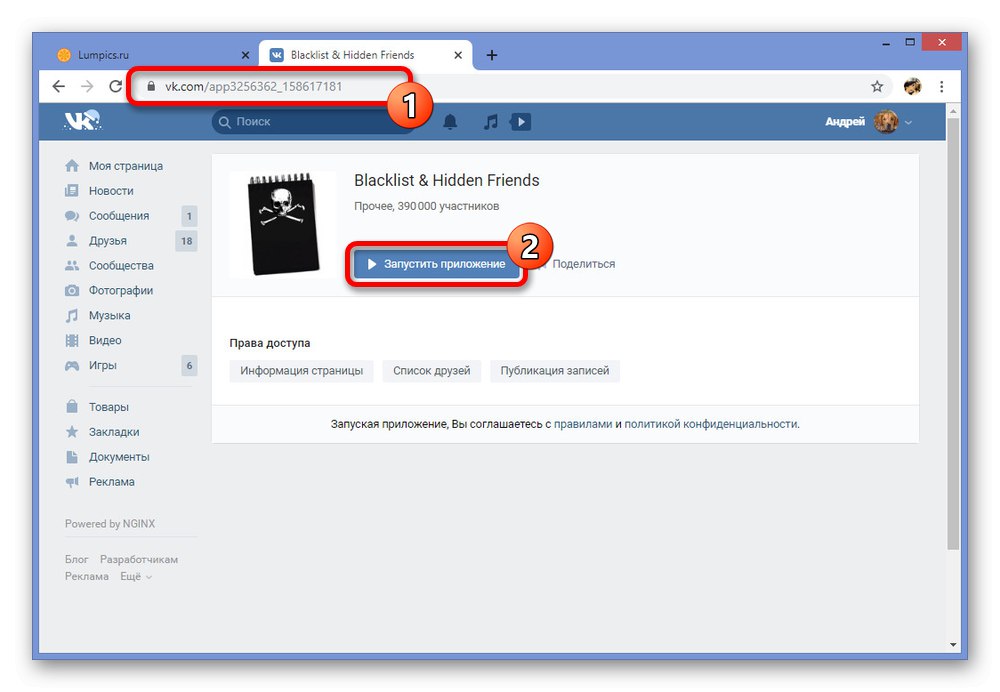
Task: Open Закладки
Action: pyautogui.click(x=114, y=432)
